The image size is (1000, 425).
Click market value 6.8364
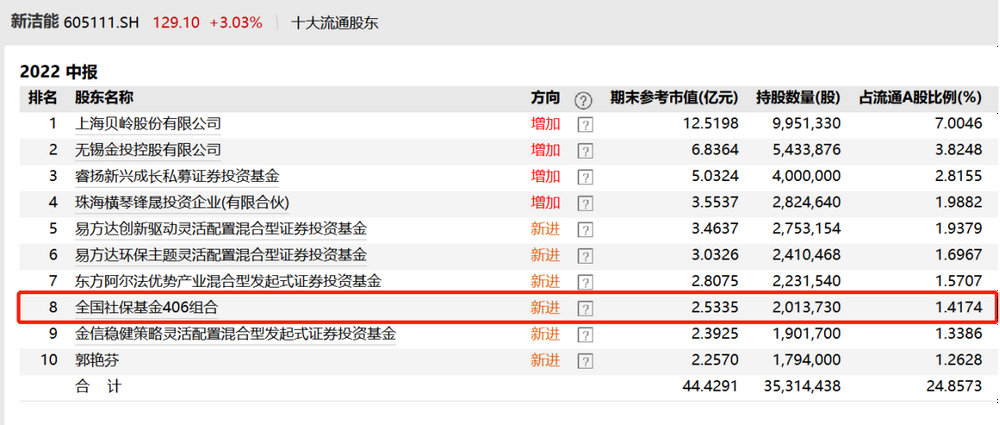click(x=714, y=150)
